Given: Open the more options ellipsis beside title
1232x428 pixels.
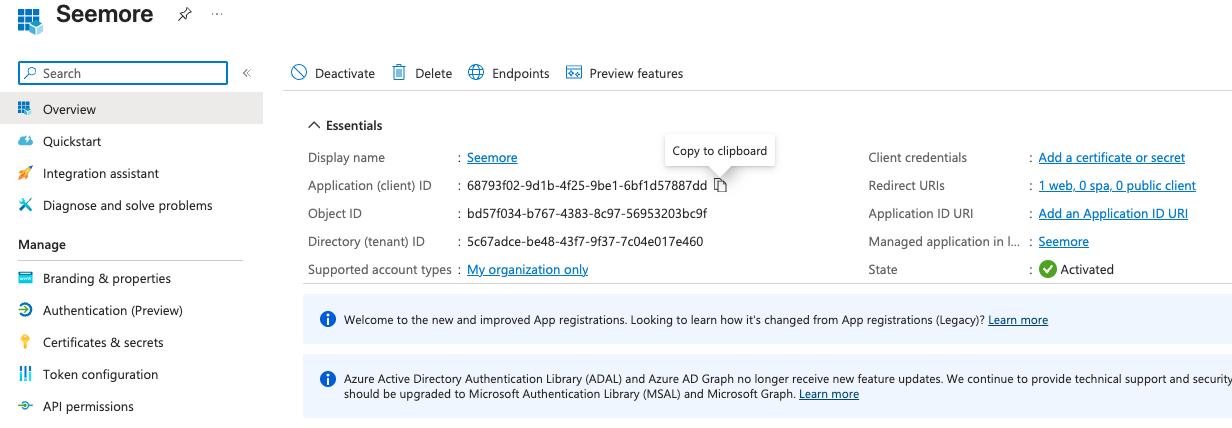Looking at the screenshot, I should tap(217, 15).
